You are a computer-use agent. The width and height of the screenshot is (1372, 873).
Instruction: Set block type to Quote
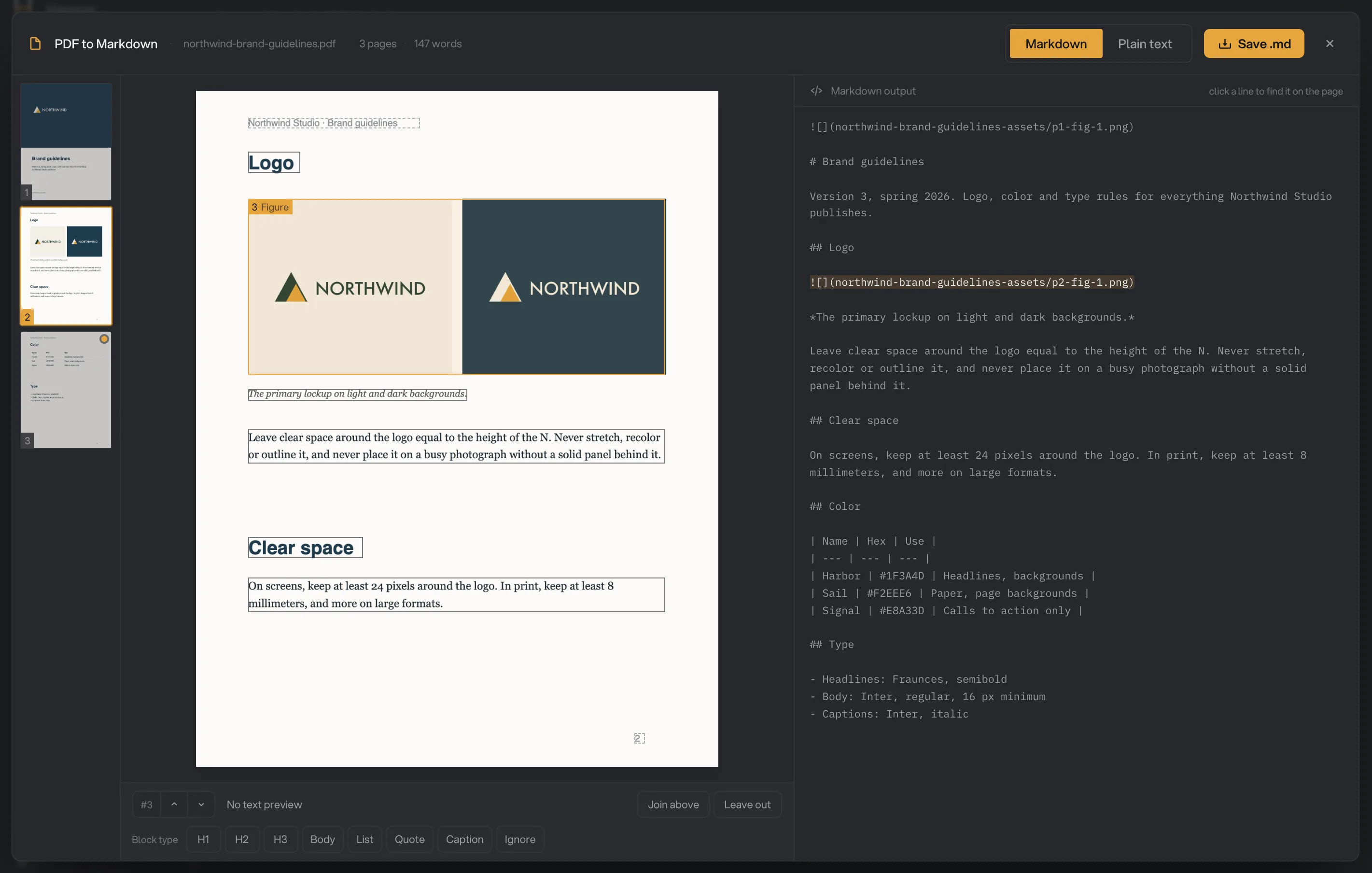click(410, 839)
